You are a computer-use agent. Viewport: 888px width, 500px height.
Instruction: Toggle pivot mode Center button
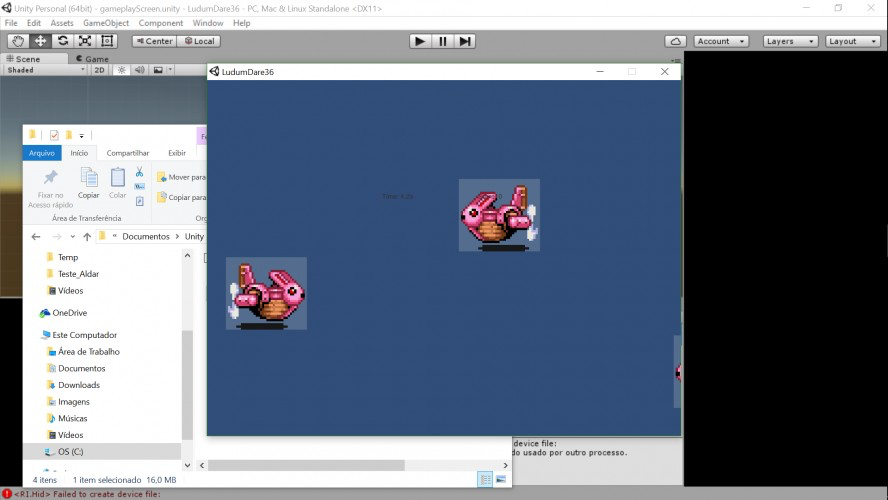click(155, 41)
